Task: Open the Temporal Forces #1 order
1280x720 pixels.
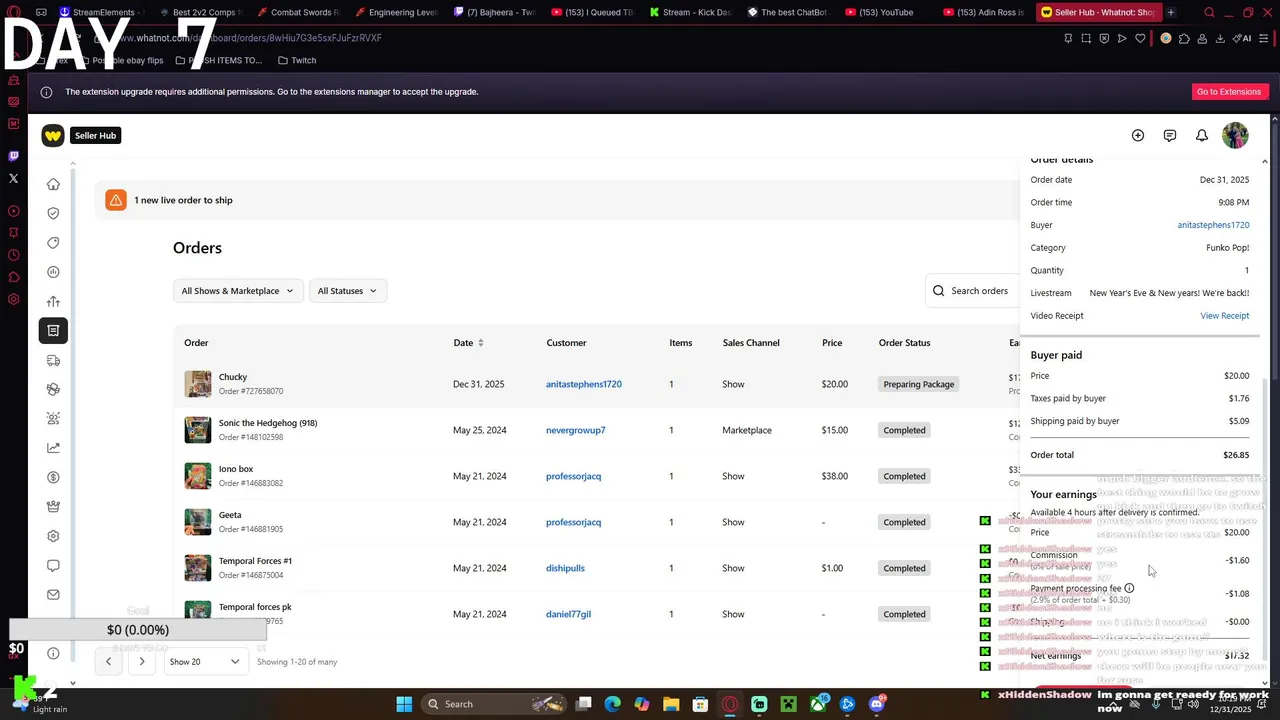Action: (255, 561)
